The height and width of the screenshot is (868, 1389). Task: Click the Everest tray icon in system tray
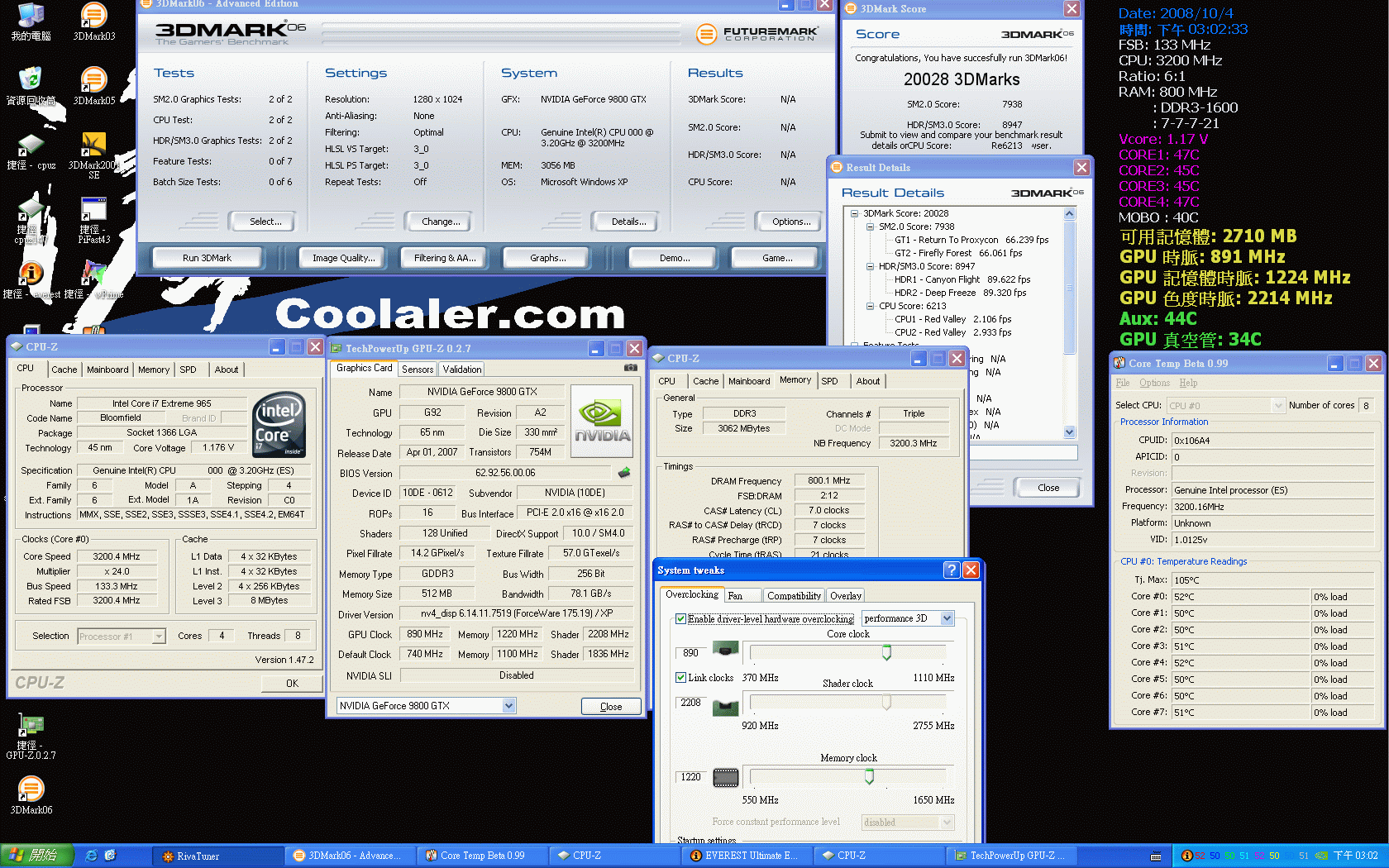(x=1187, y=856)
